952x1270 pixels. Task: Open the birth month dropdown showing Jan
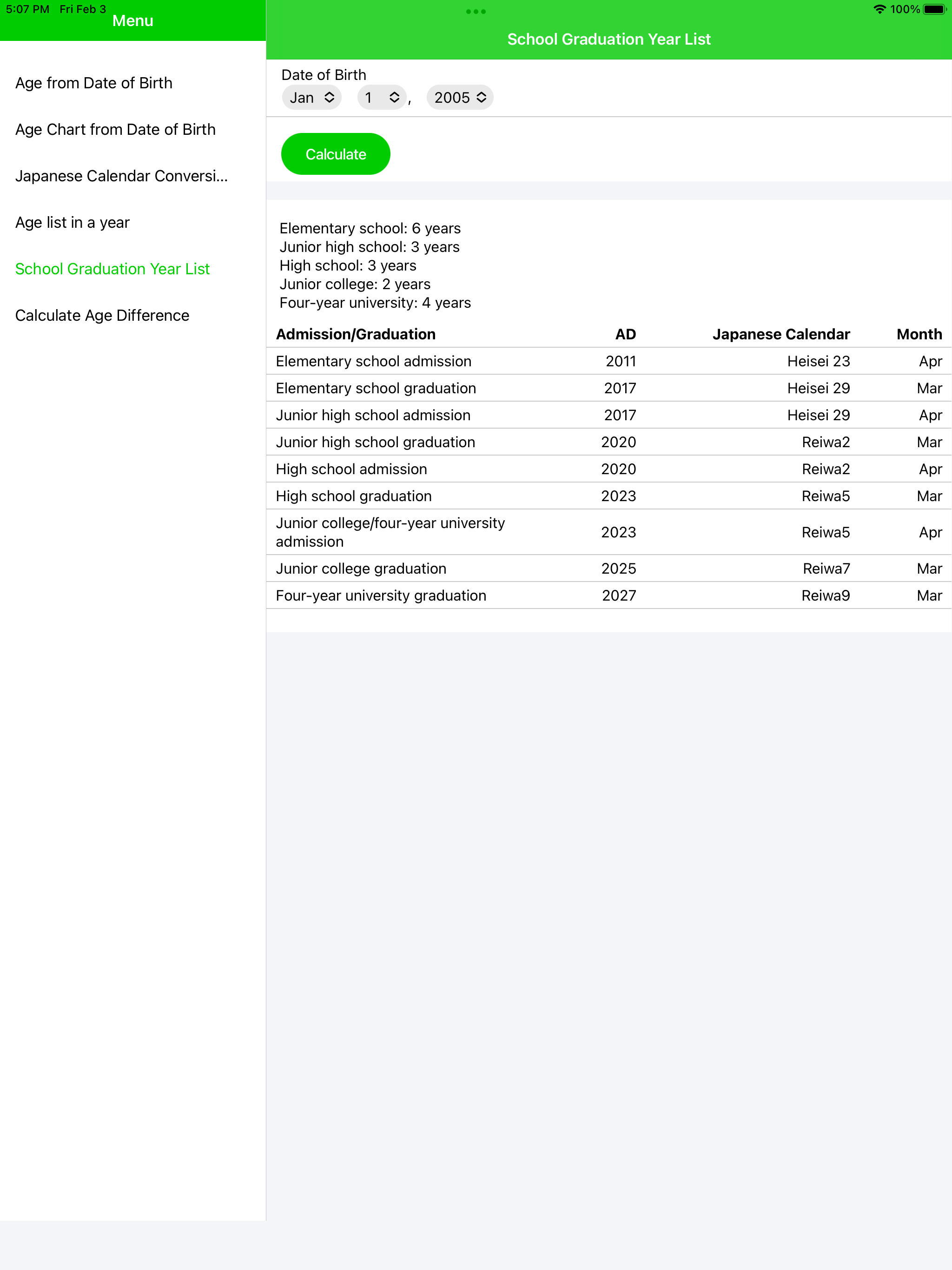click(311, 98)
